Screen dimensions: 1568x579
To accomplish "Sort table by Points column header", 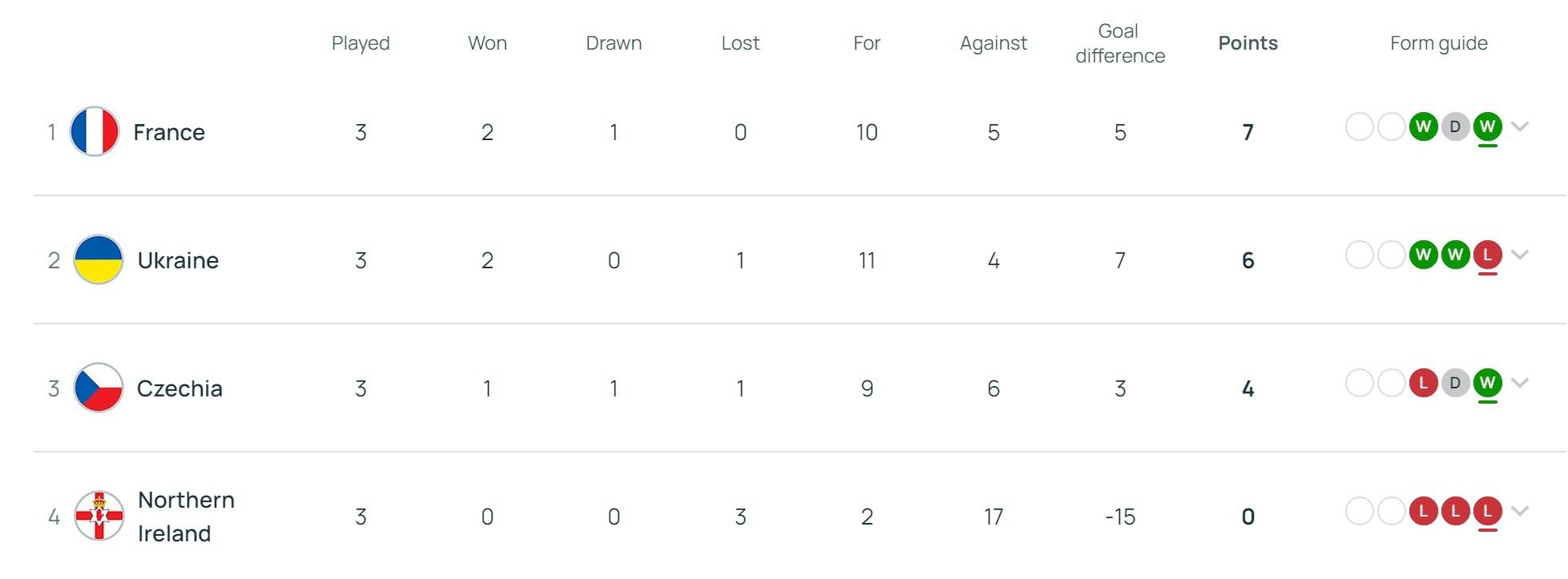I will 1248,43.
